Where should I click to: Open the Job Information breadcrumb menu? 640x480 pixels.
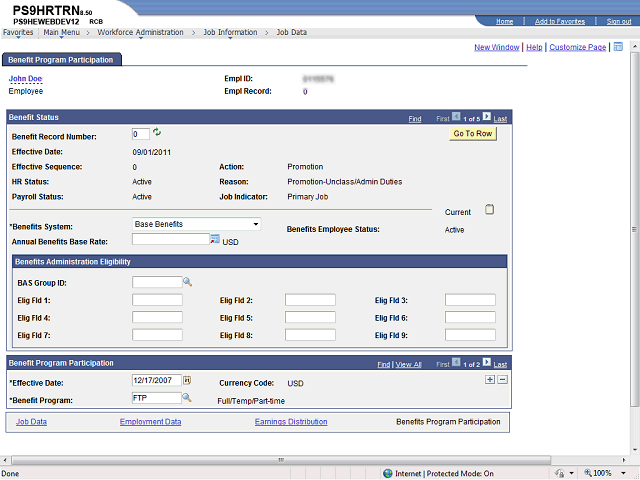pyautogui.click(x=230, y=32)
